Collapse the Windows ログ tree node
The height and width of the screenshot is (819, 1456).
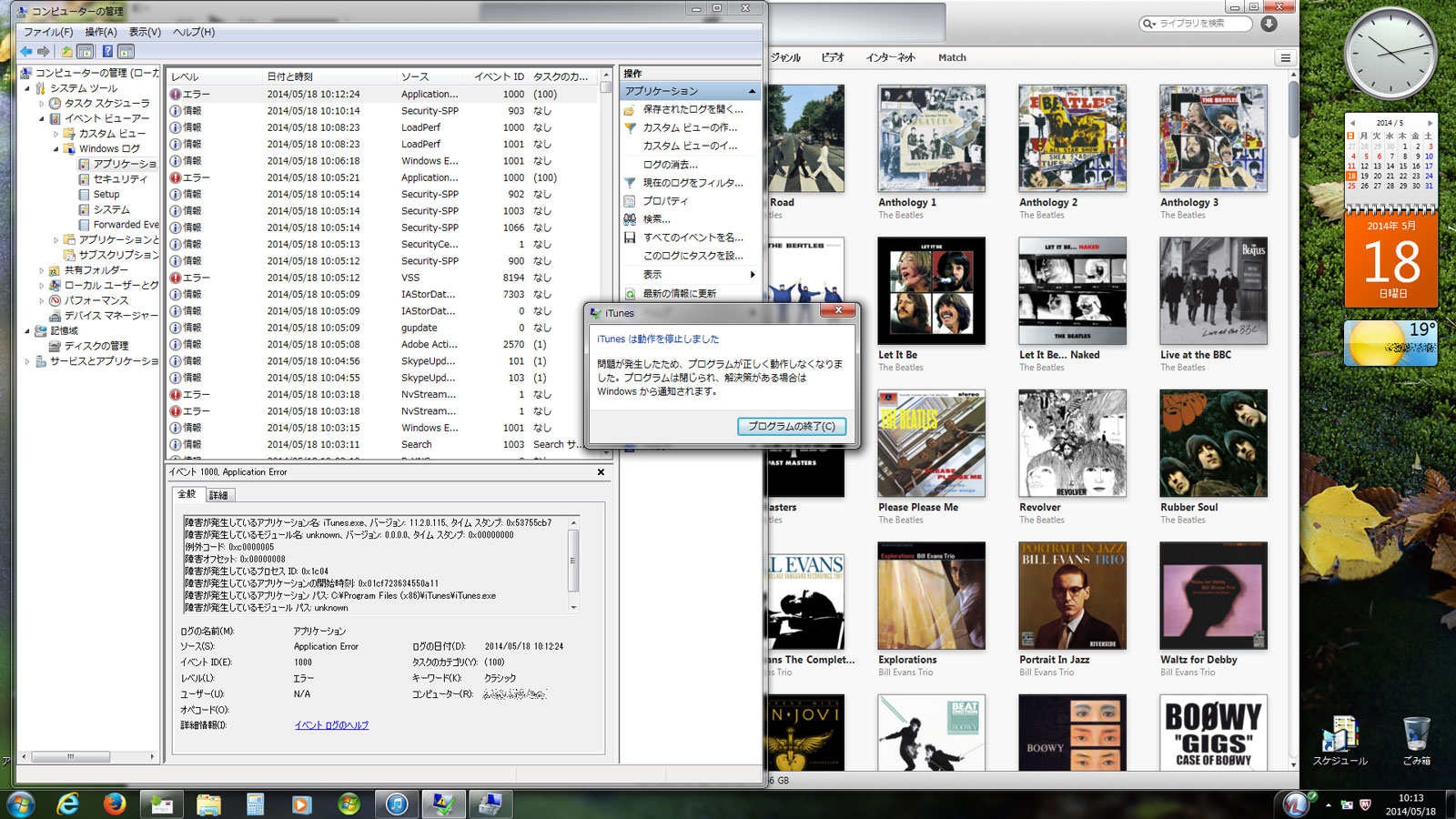click(56, 148)
